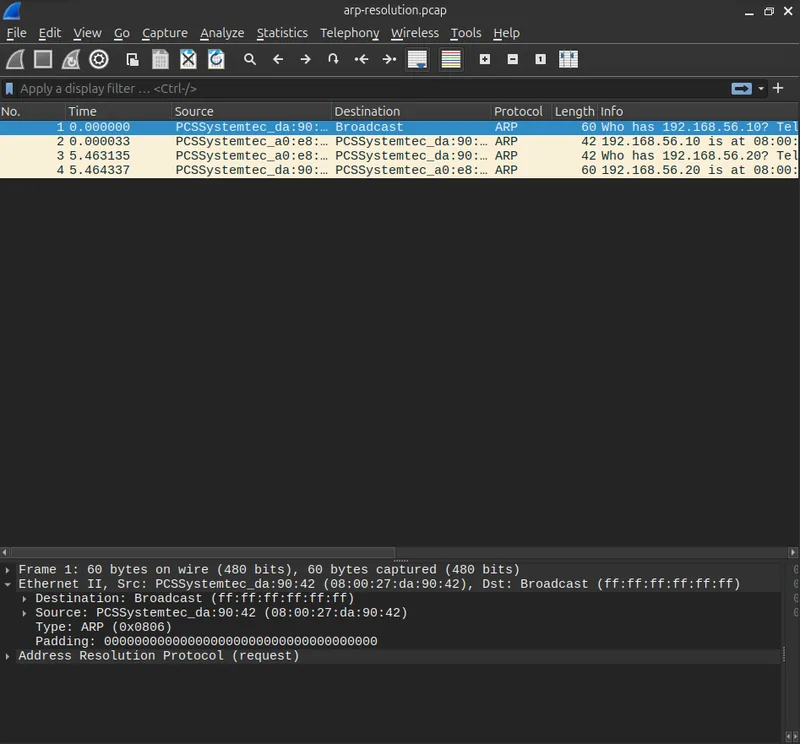Collapse the Ethernet II section
This screenshot has width=800, height=744.
[x=8, y=584]
